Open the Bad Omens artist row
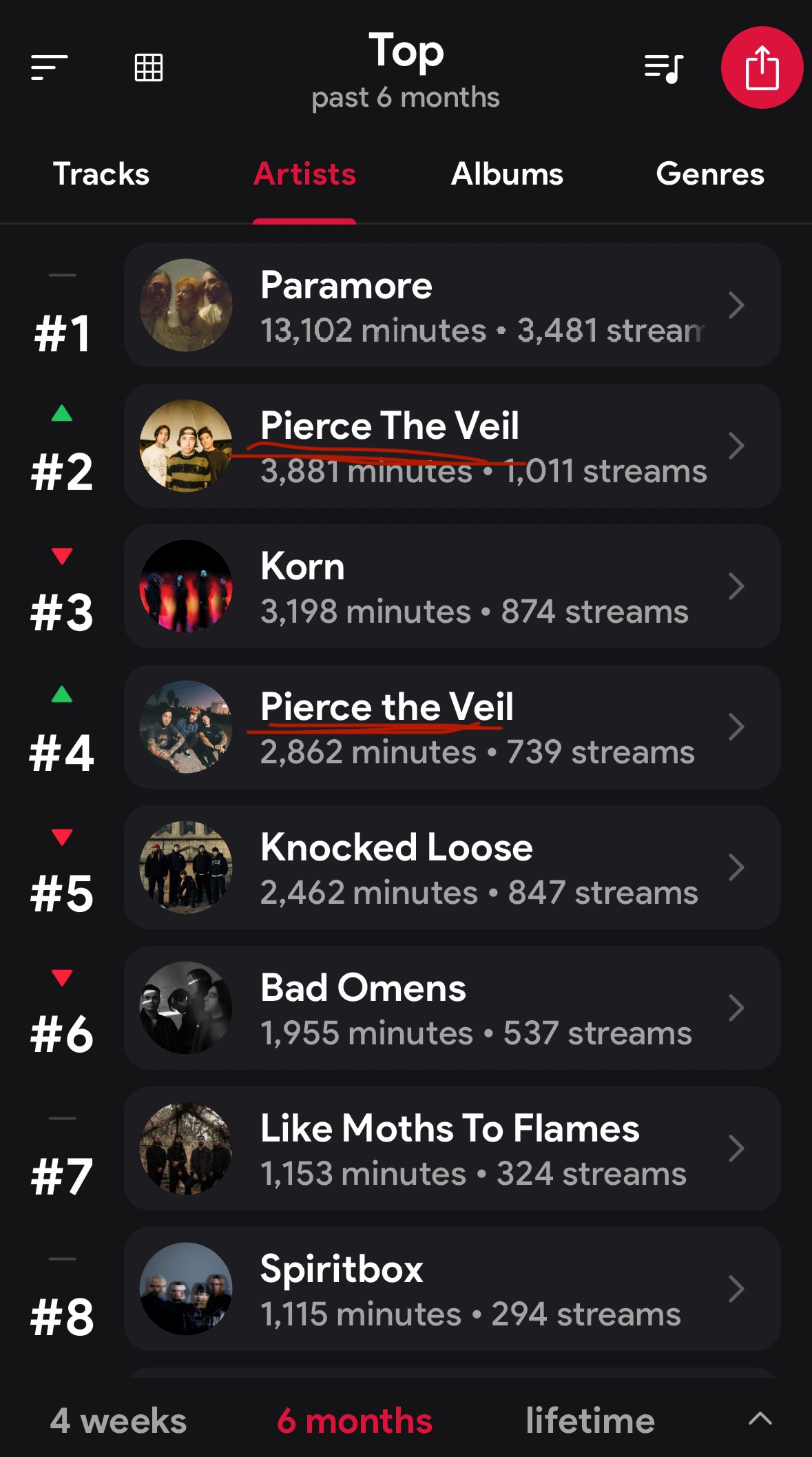The height and width of the screenshot is (1457, 812). pyautogui.click(x=452, y=1008)
